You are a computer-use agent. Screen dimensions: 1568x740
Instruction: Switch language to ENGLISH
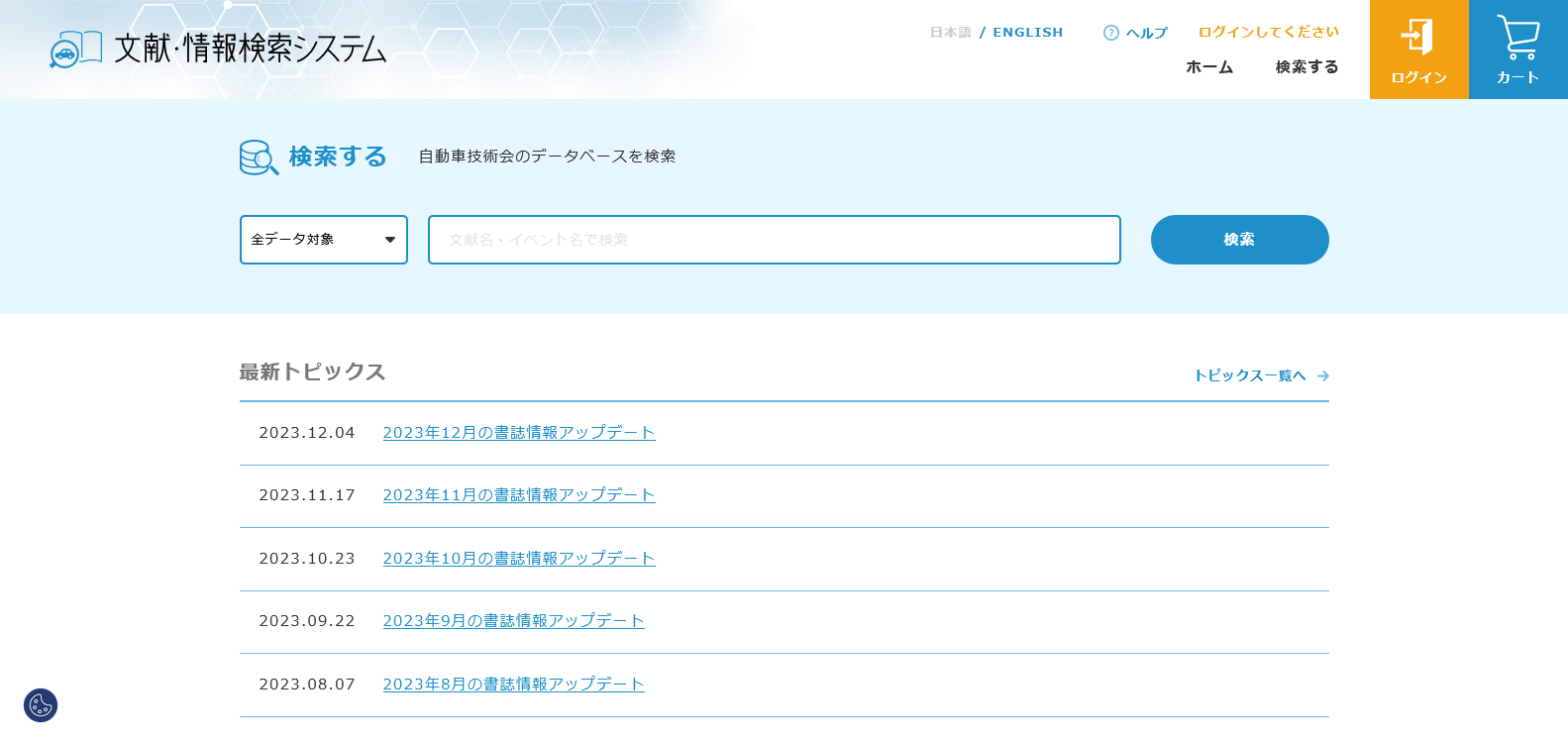[1027, 33]
